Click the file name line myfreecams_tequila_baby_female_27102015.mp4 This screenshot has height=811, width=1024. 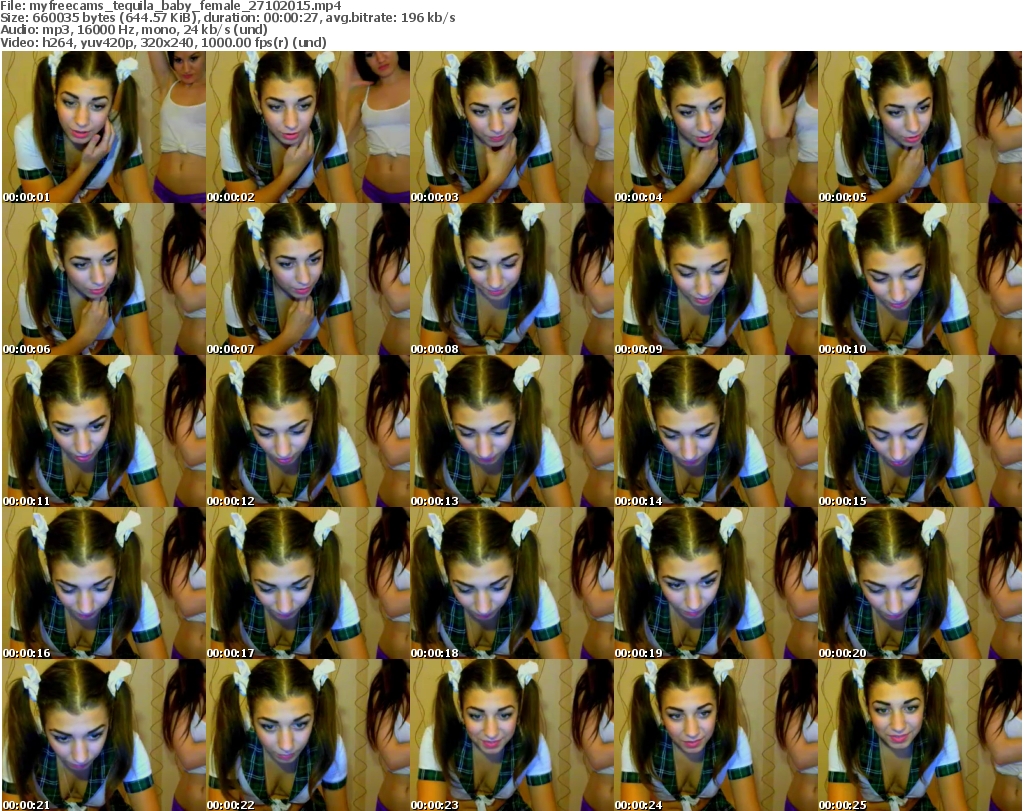[x=170, y=6]
